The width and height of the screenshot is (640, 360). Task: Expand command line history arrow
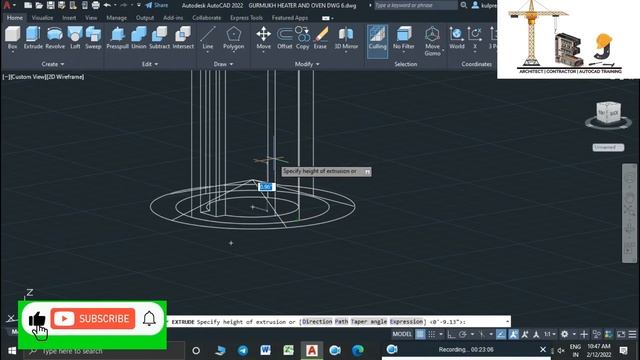[507, 322]
